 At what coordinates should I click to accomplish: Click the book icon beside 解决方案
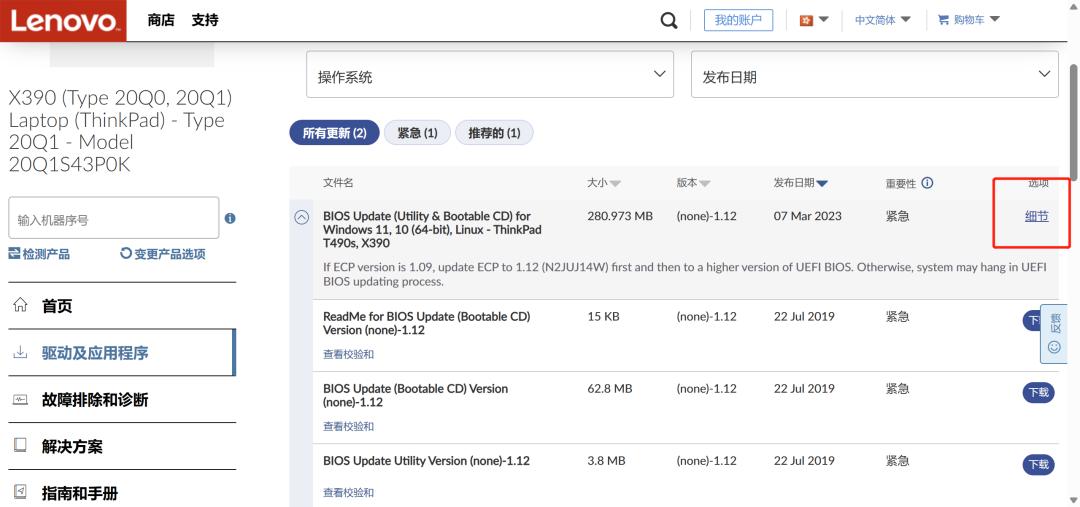pyautogui.click(x=21, y=446)
